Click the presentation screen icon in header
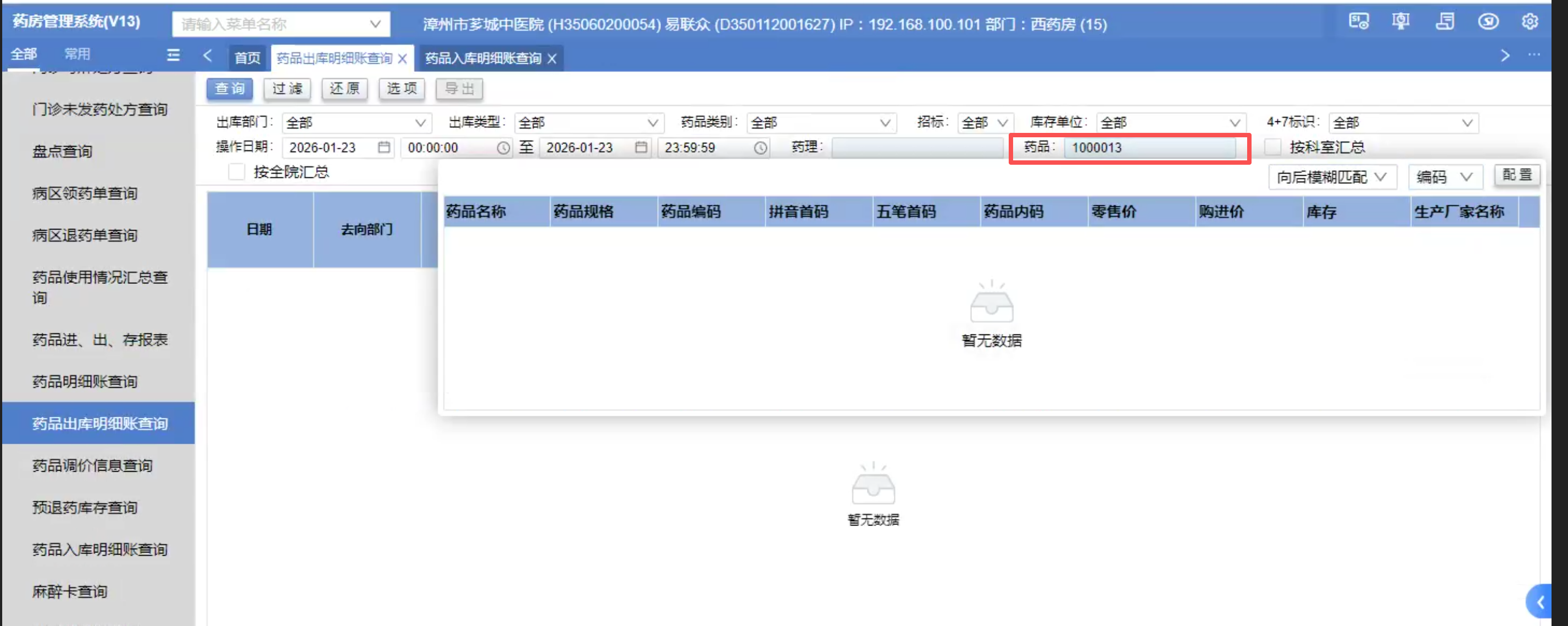 (1400, 22)
